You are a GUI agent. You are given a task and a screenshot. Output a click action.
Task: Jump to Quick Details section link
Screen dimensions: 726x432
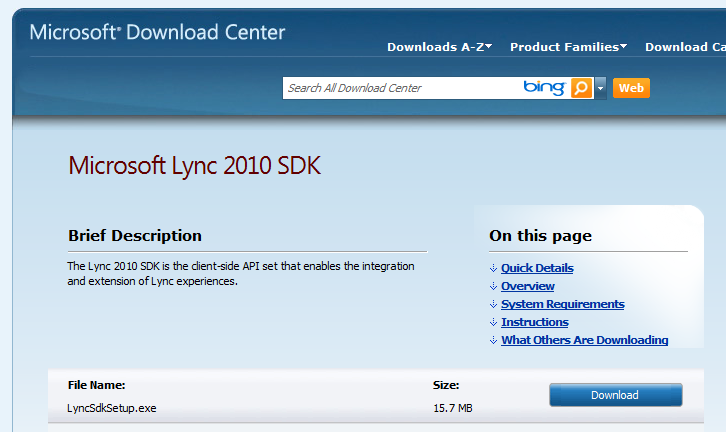click(537, 268)
